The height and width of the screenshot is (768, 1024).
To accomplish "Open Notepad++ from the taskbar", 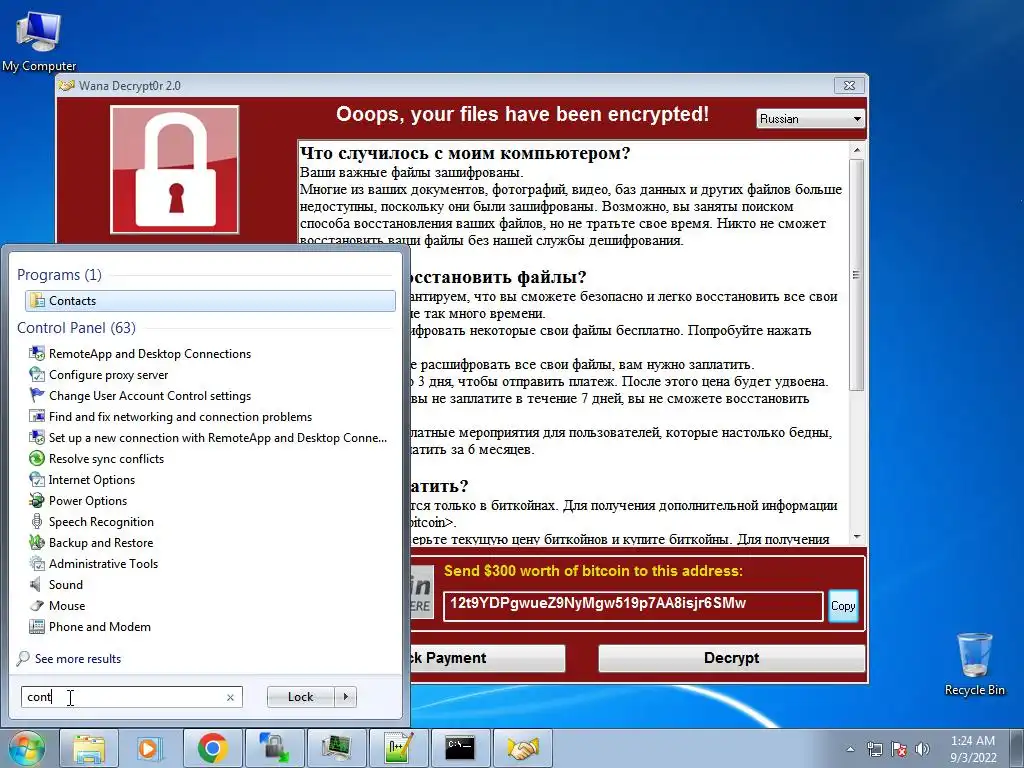I will coord(398,748).
